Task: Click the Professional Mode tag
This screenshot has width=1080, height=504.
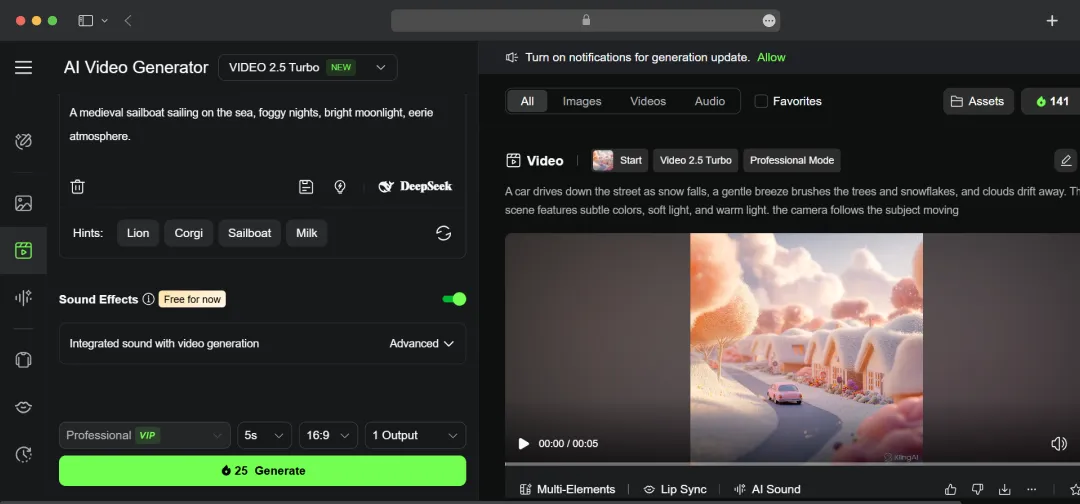Action: pos(792,160)
